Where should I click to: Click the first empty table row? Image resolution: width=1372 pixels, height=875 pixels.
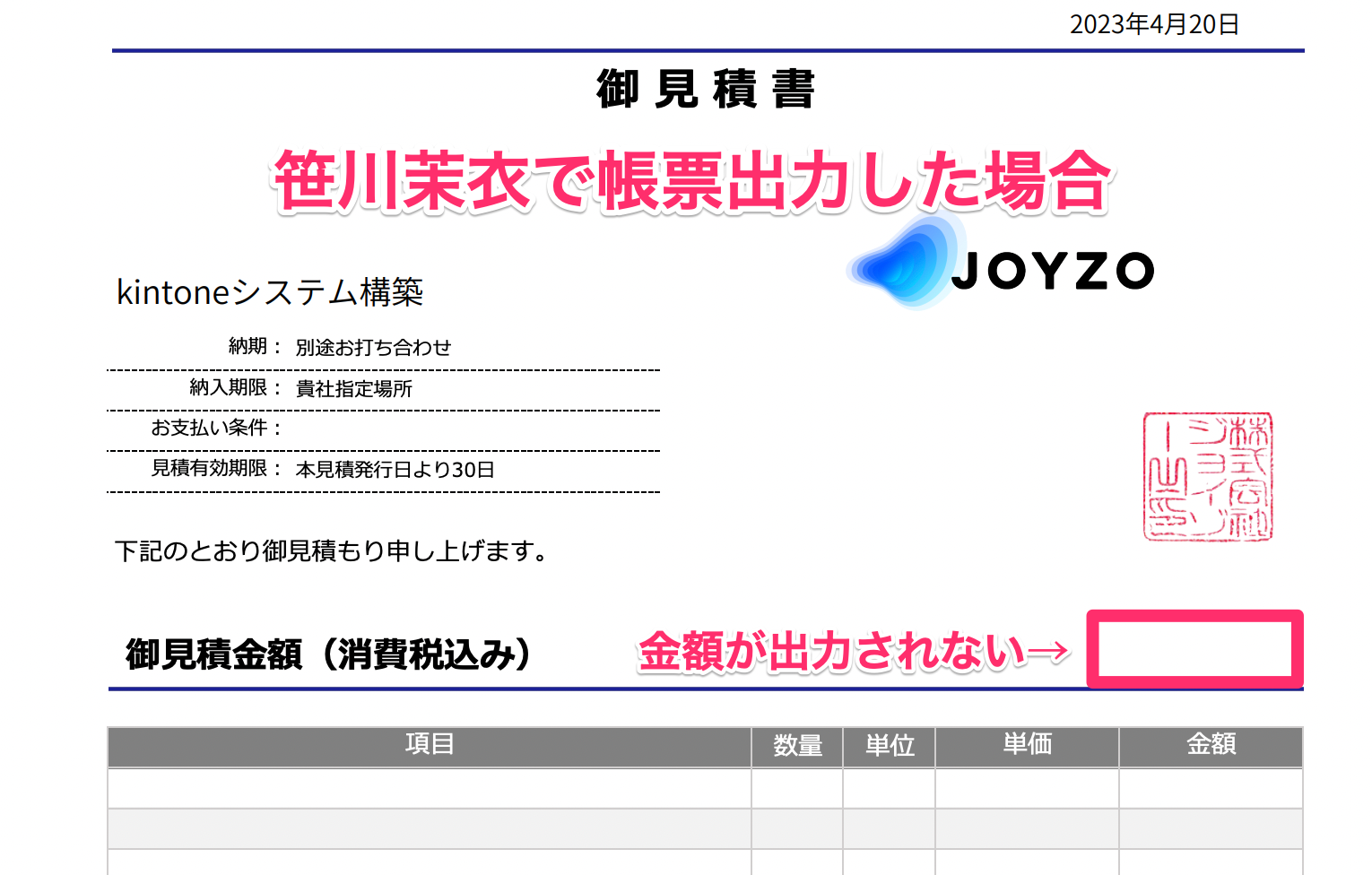[x=430, y=788]
